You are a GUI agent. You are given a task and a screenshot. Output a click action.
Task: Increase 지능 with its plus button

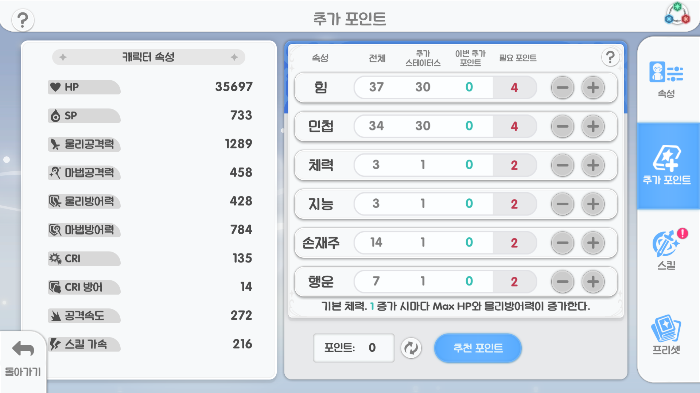[593, 204]
